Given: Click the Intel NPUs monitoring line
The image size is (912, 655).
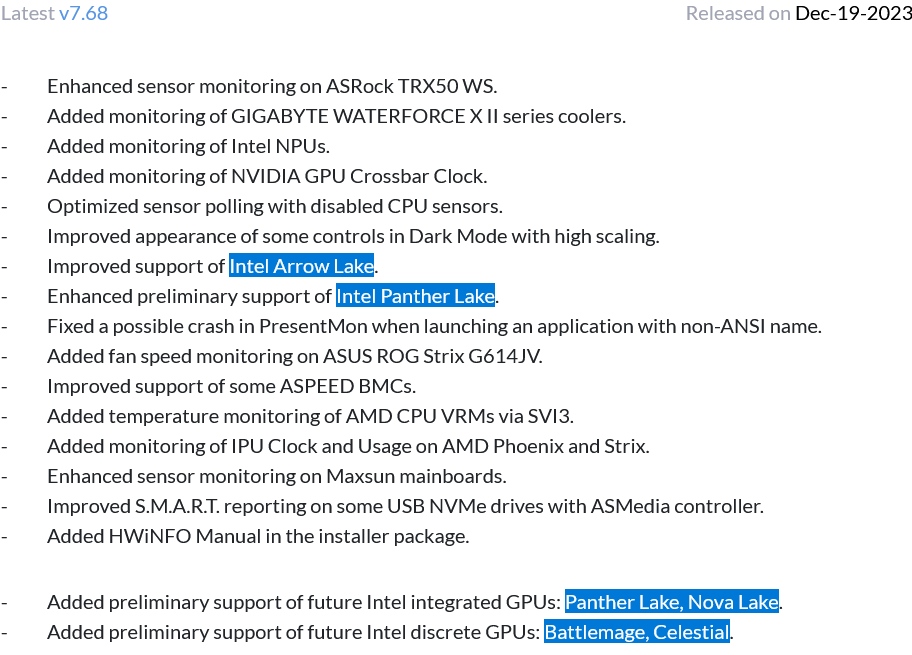Looking at the screenshot, I should [x=188, y=146].
